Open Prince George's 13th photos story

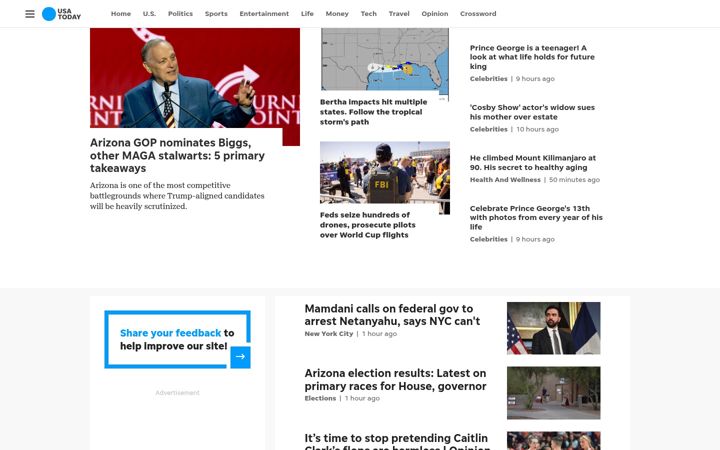[536, 217]
